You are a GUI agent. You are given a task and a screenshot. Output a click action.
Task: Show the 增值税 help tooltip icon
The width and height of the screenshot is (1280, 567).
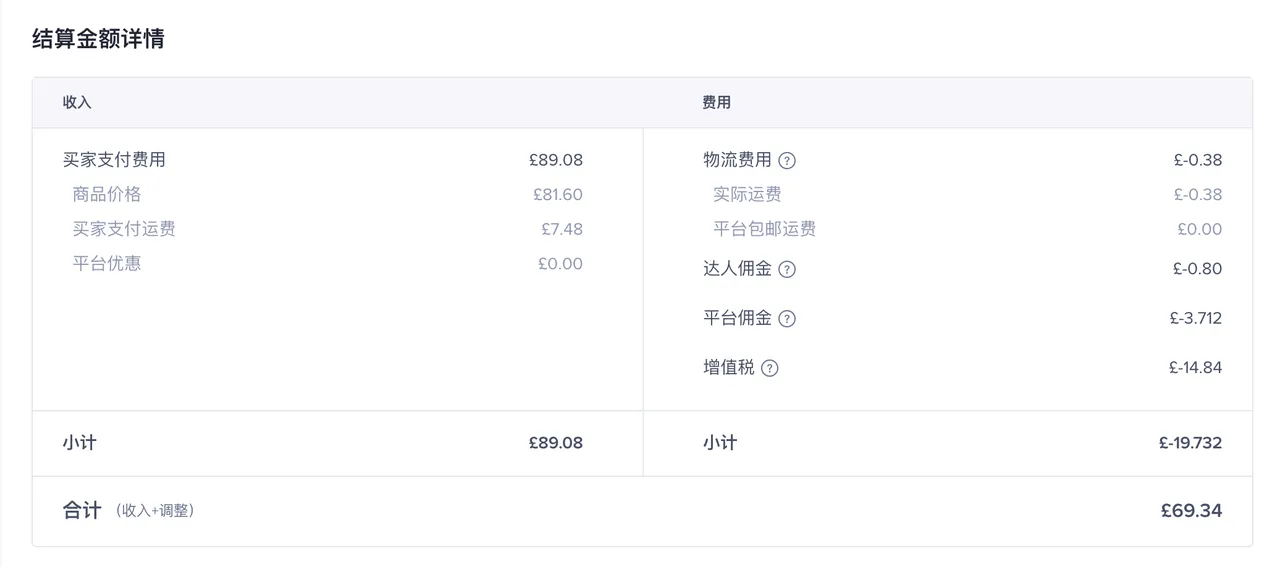pyautogui.click(x=769, y=368)
